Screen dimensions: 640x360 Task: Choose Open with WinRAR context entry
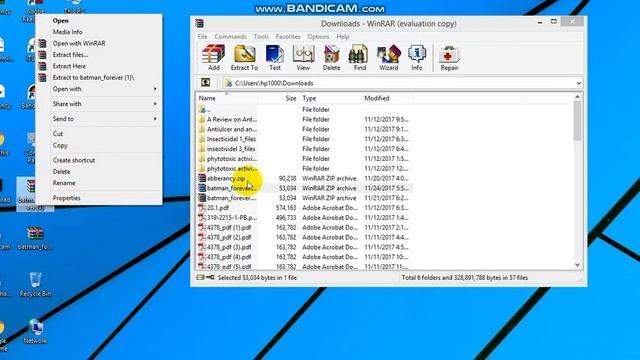coord(99,43)
